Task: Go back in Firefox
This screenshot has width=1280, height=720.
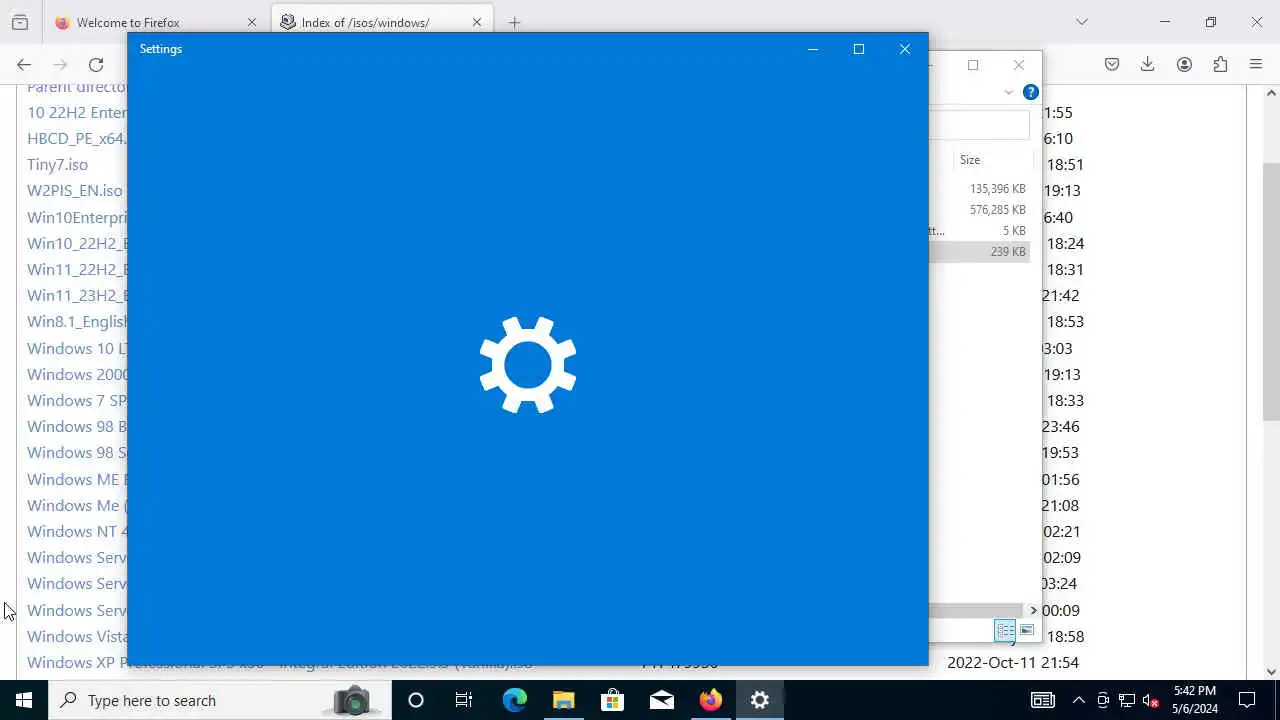Action: (24, 64)
